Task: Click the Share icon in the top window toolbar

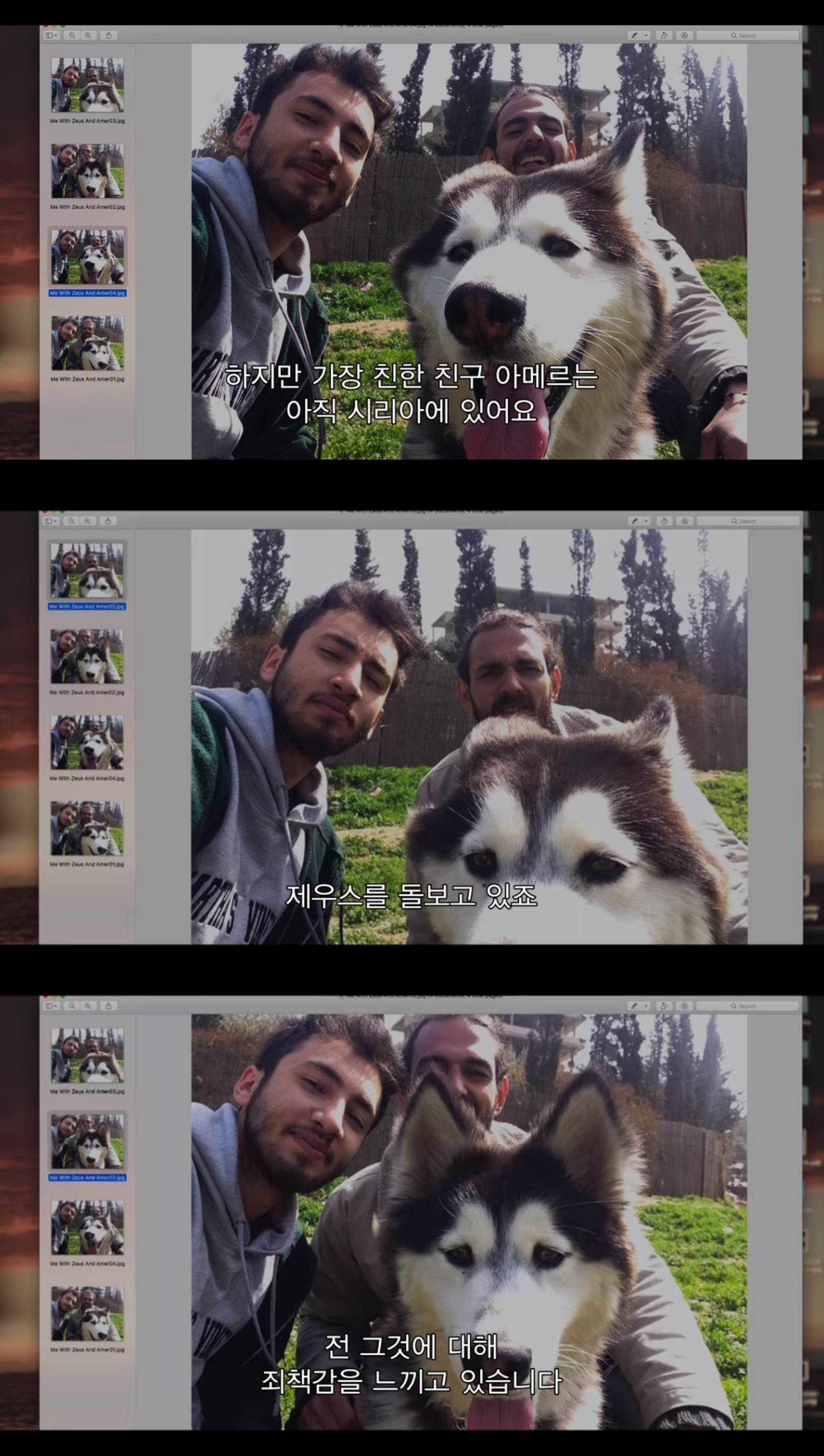Action: 108,35
